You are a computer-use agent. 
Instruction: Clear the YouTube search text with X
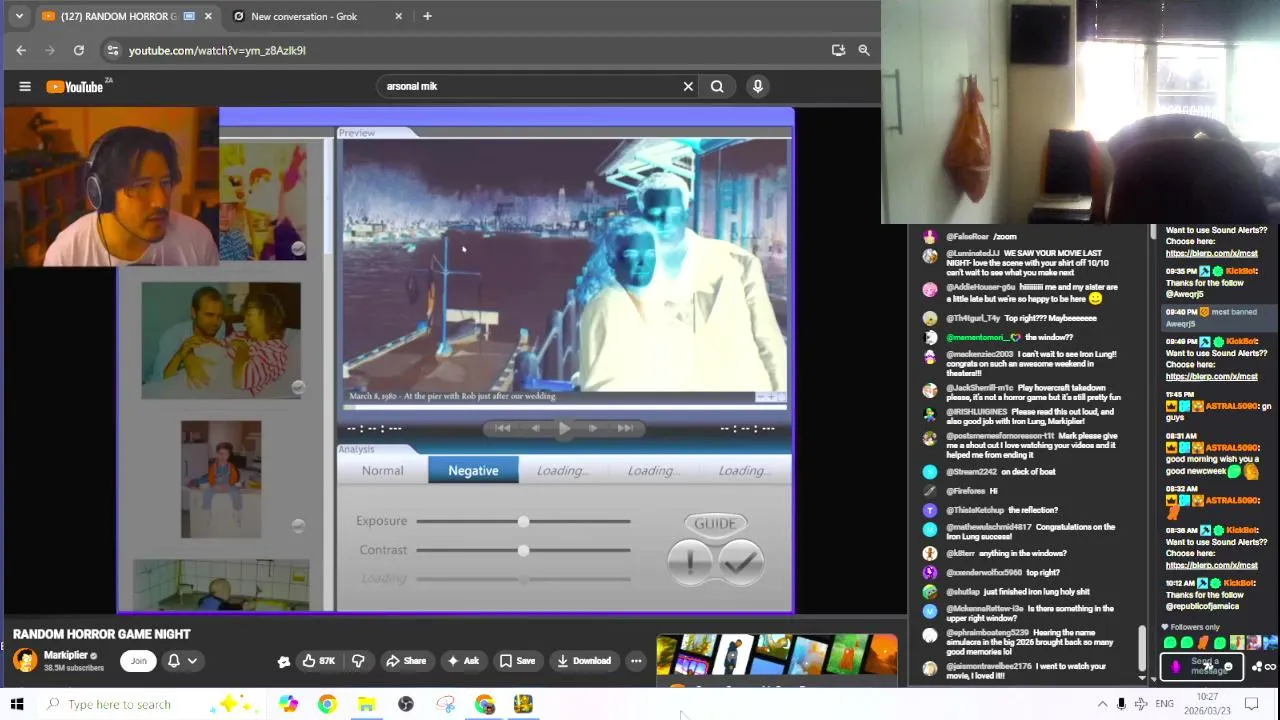click(688, 87)
